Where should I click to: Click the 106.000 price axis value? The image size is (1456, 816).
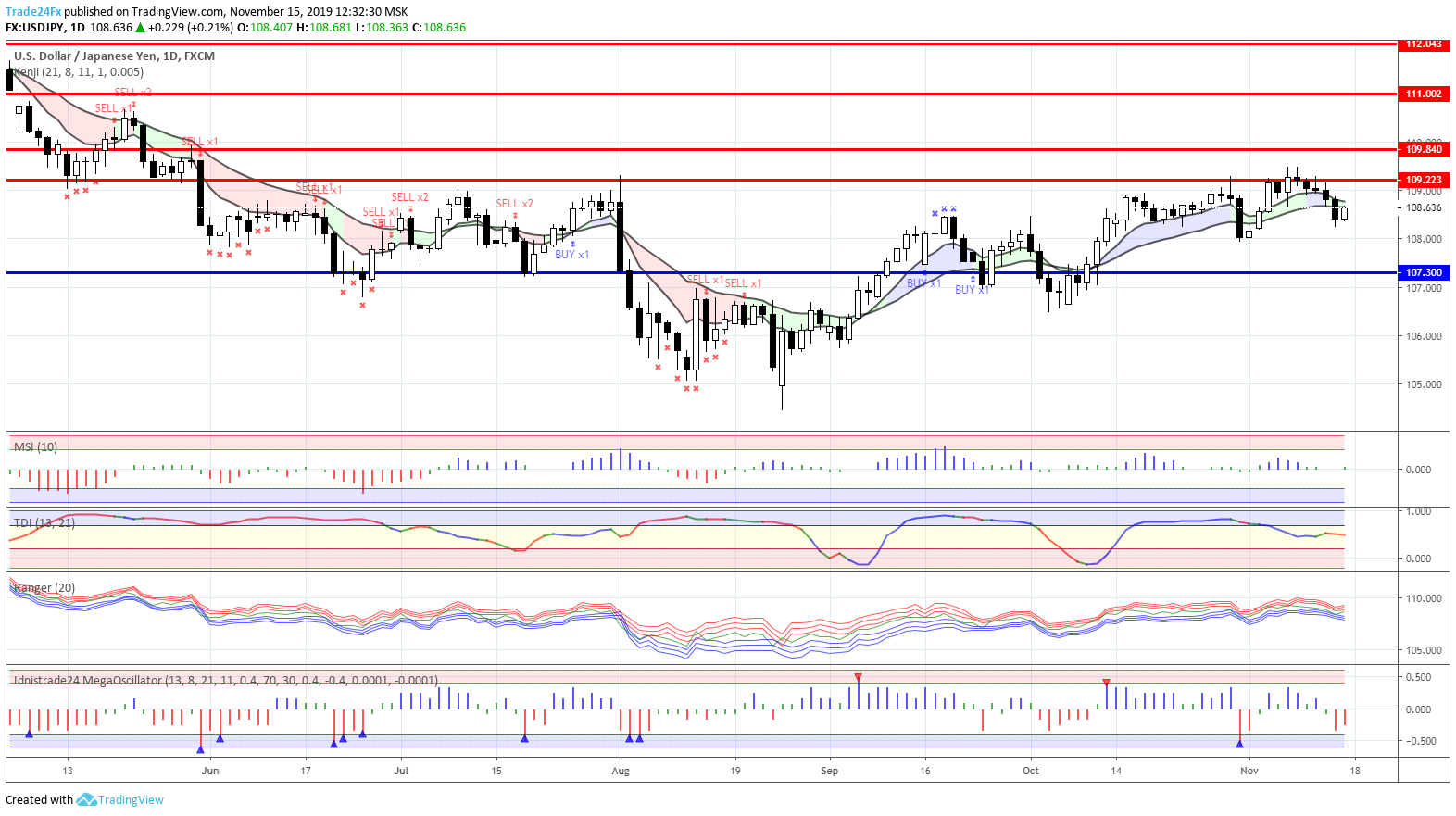(1424, 336)
